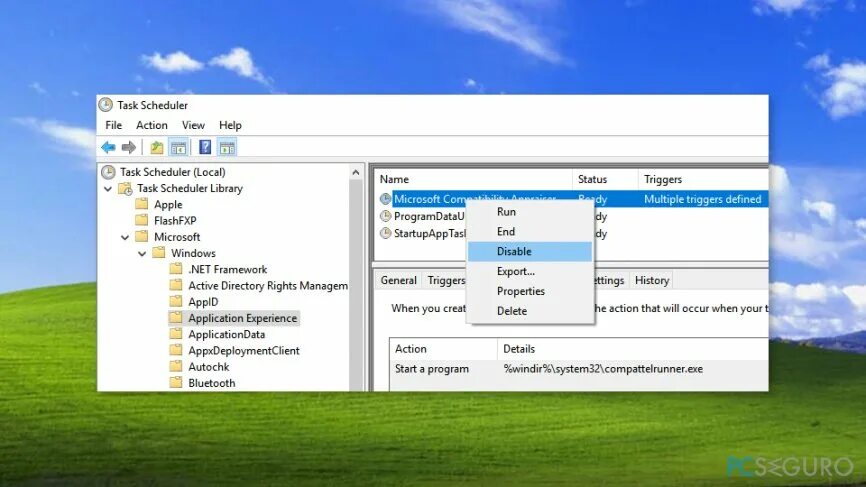This screenshot has height=487, width=866.
Task: Sort by the Status column header
Action: coord(605,179)
